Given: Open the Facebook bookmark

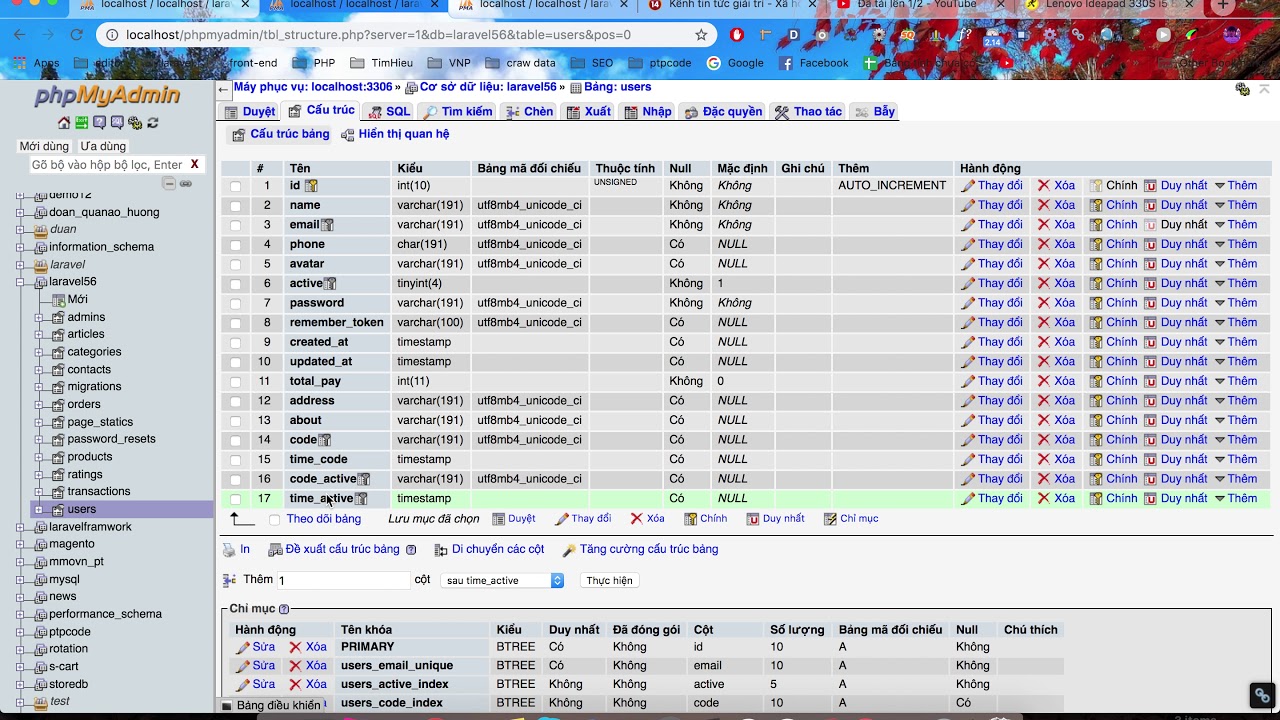Looking at the screenshot, I should pyautogui.click(x=814, y=63).
